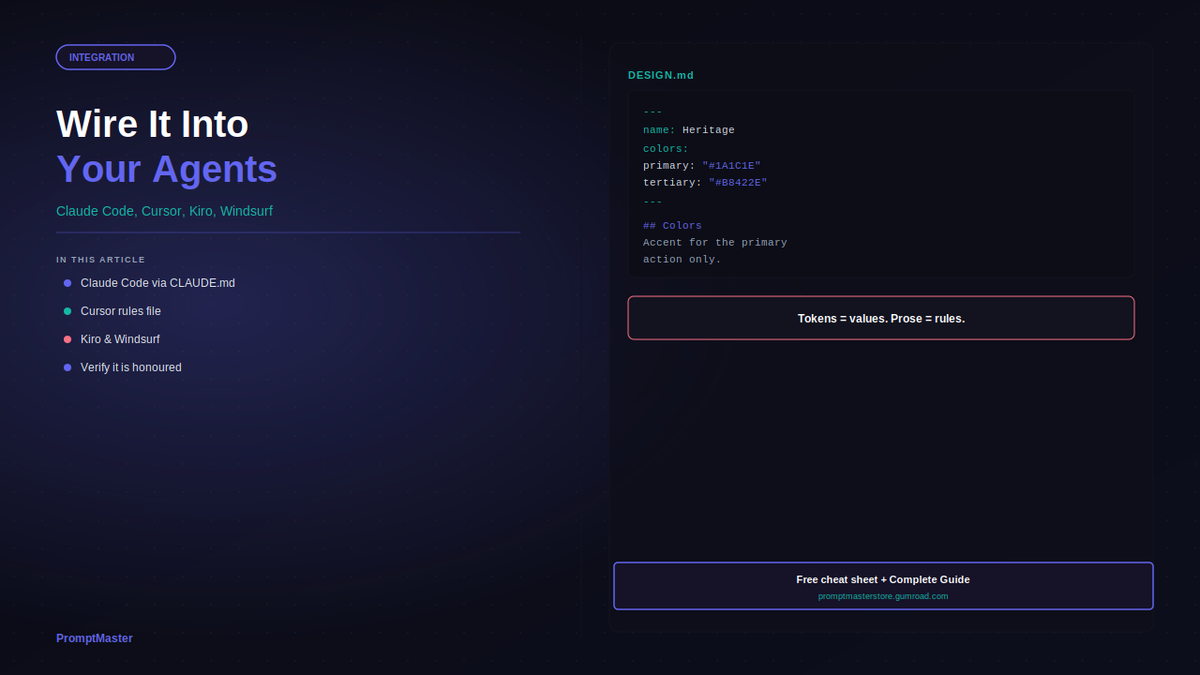Viewport: 1200px width, 675px height.
Task: Click bullet dot beside 'Cursor rules file'
Action: pyautogui.click(x=68, y=311)
